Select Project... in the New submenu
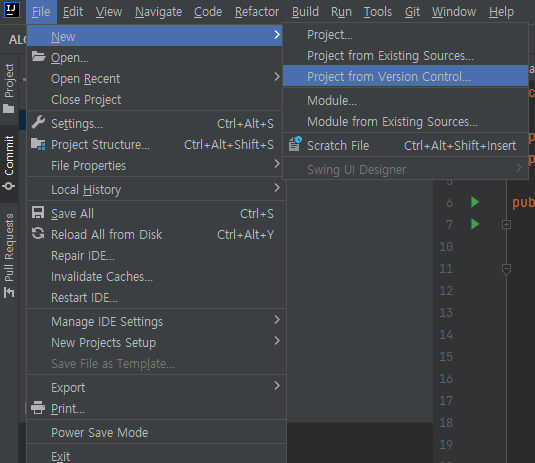The image size is (535, 463). pyautogui.click(x=405, y=35)
